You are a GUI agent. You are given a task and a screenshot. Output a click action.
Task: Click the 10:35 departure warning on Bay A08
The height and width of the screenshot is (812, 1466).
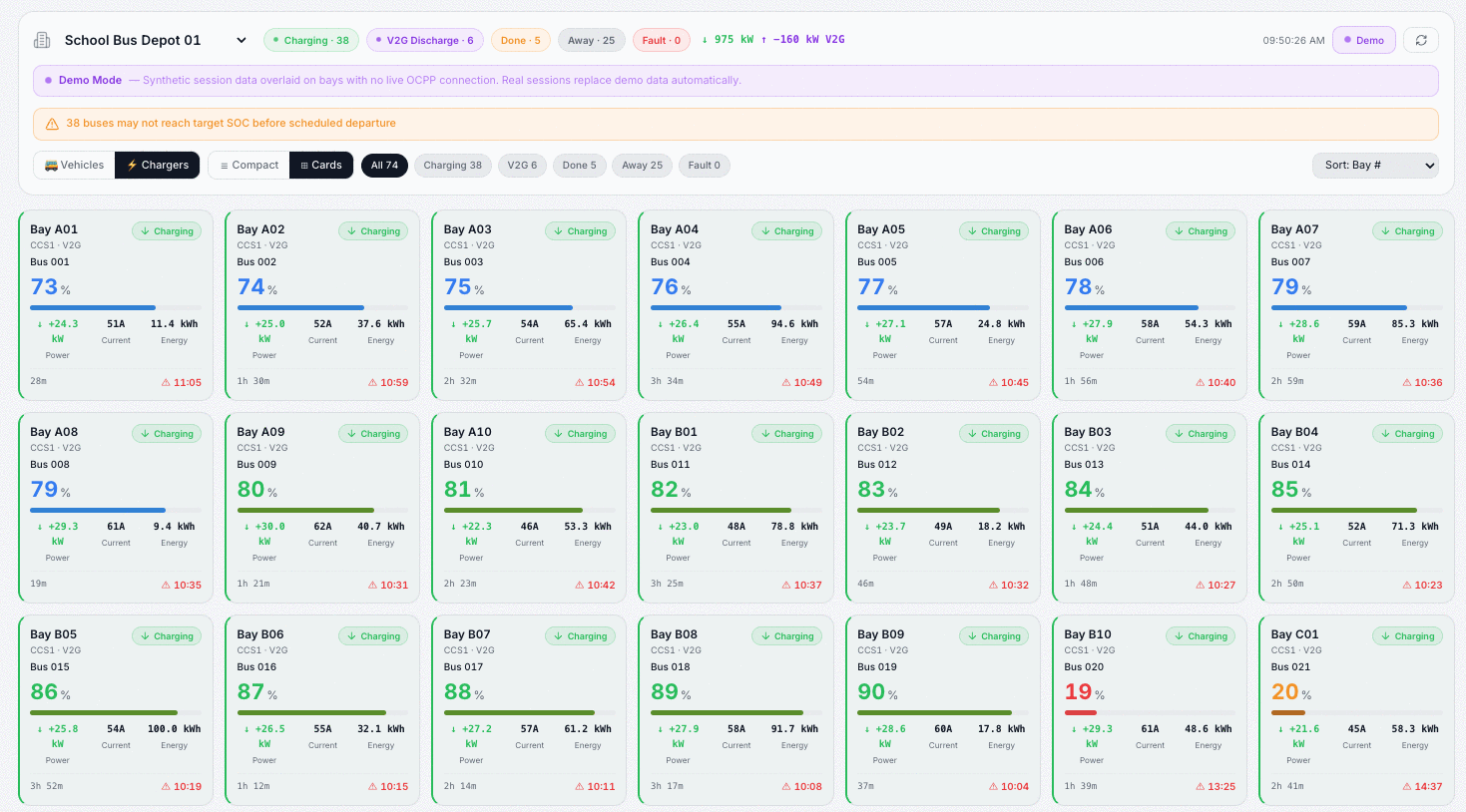(182, 585)
